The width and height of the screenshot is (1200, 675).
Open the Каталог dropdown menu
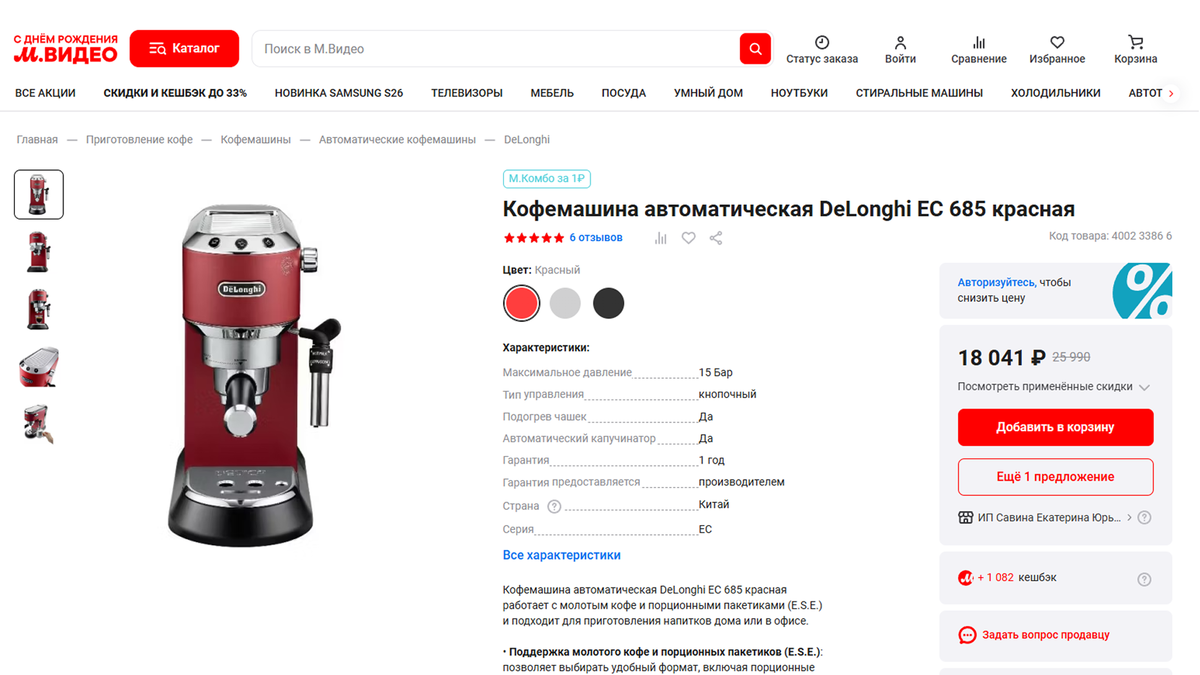point(184,48)
